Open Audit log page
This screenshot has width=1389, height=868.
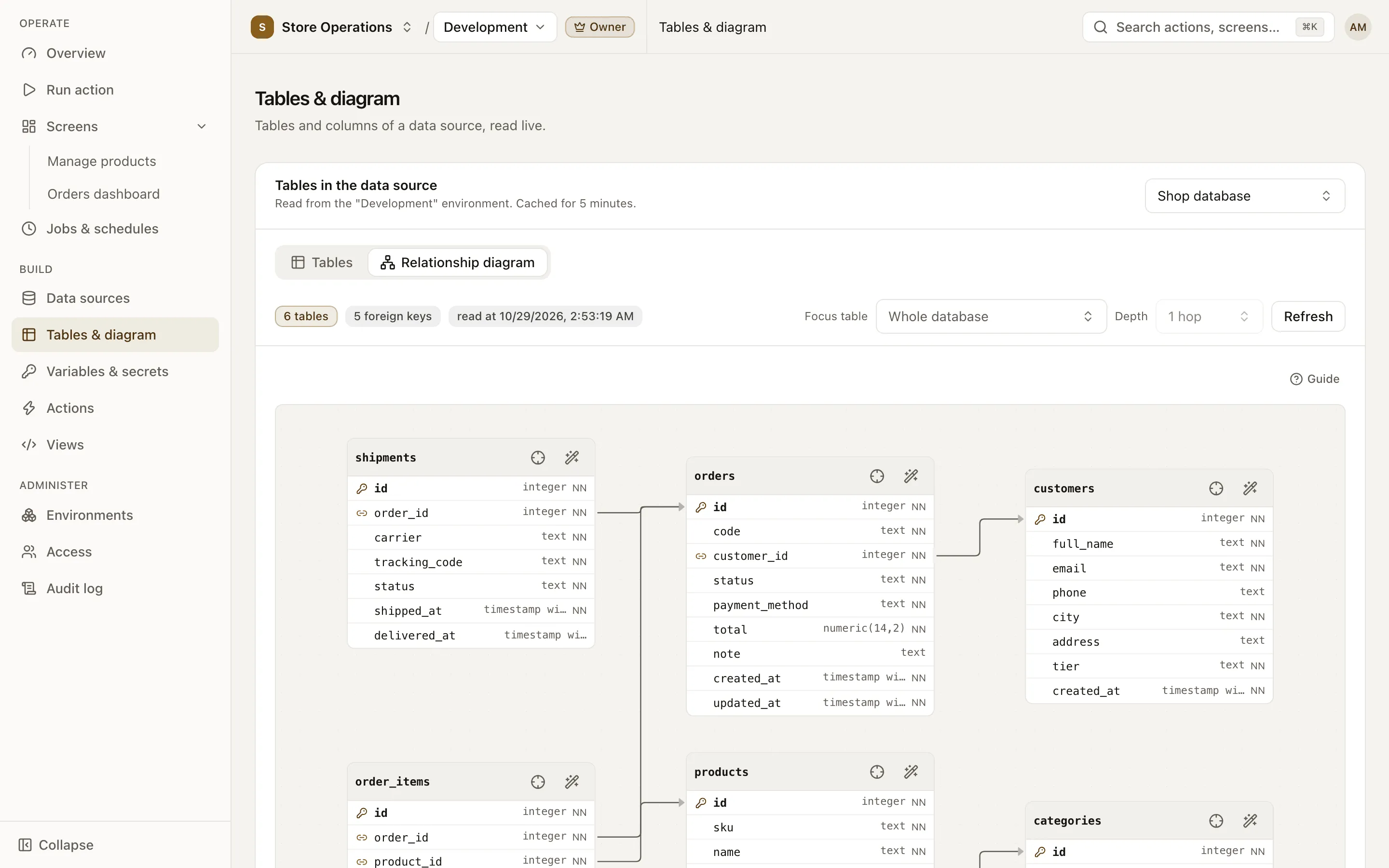click(115, 588)
